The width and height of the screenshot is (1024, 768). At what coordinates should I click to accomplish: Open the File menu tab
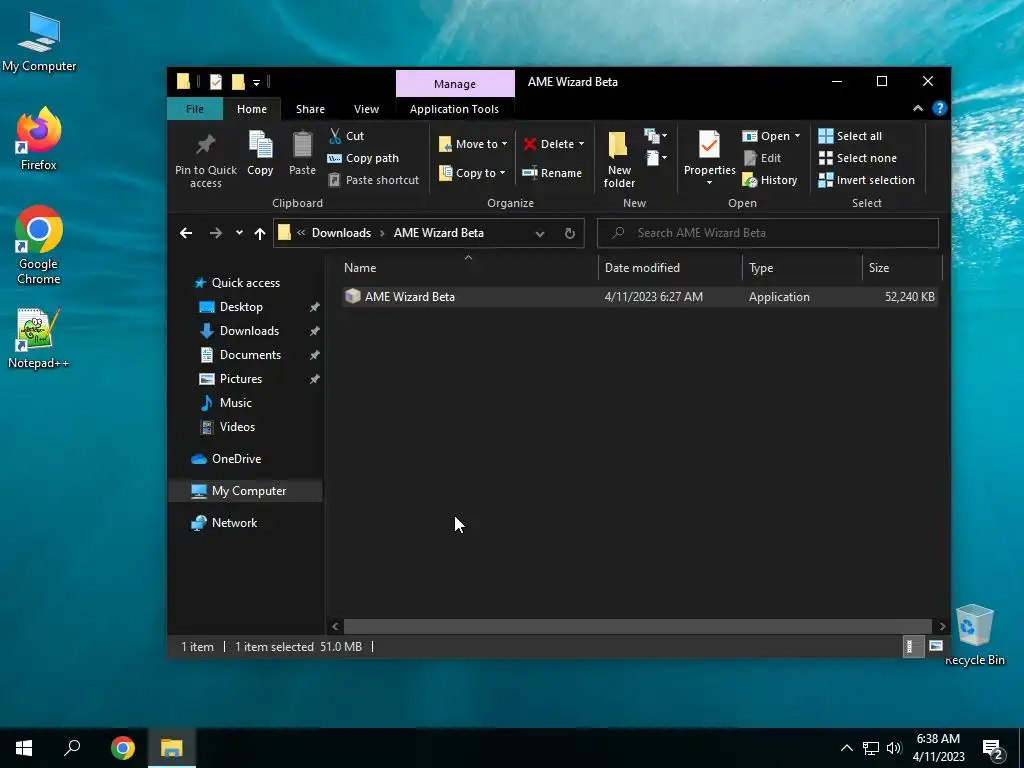195,109
